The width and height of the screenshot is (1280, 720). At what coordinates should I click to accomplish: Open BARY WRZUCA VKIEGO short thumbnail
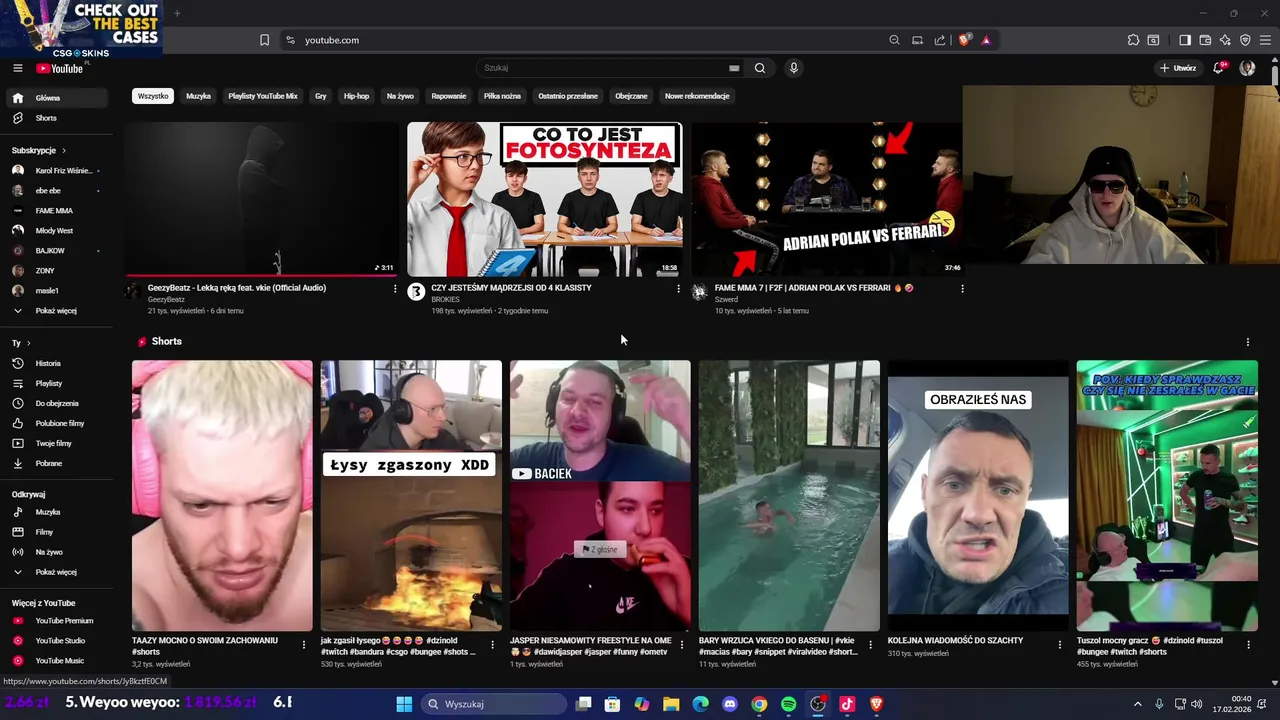pyautogui.click(x=789, y=496)
